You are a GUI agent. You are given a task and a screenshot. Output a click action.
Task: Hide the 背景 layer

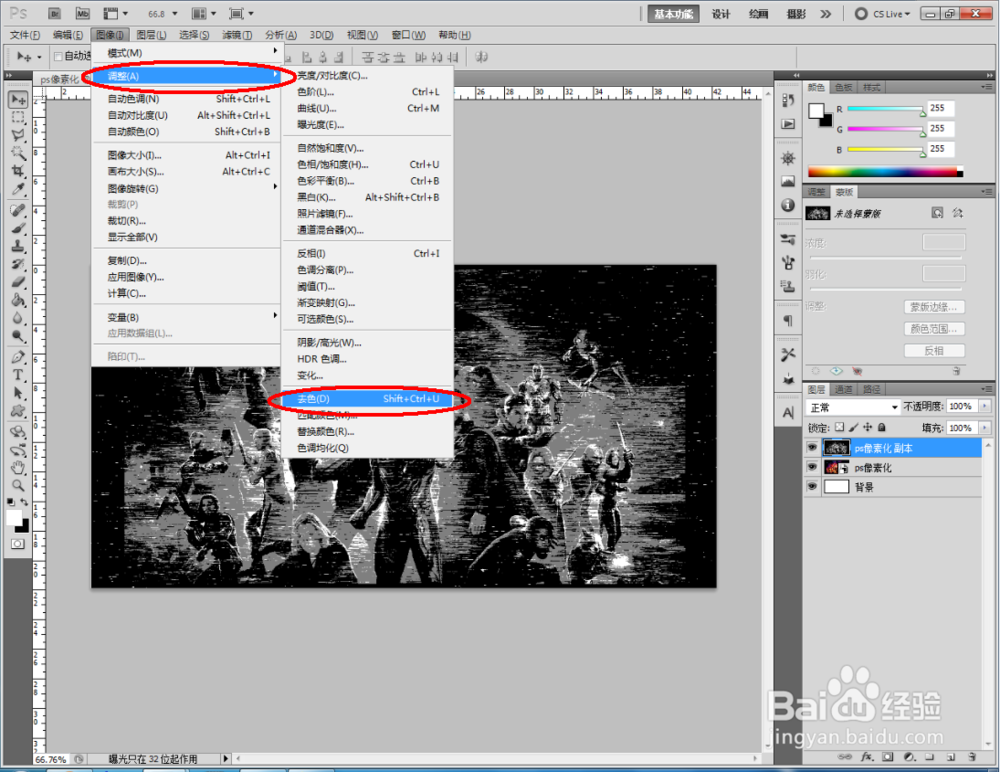tap(812, 486)
